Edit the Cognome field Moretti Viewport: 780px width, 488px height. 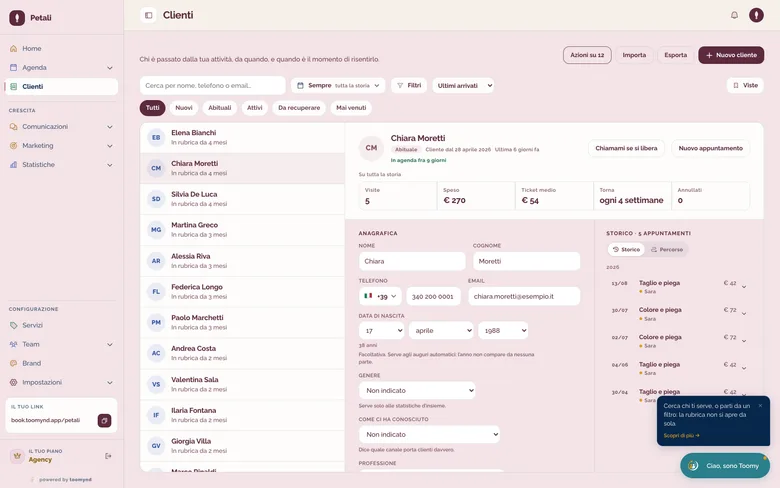pyautogui.click(x=526, y=261)
